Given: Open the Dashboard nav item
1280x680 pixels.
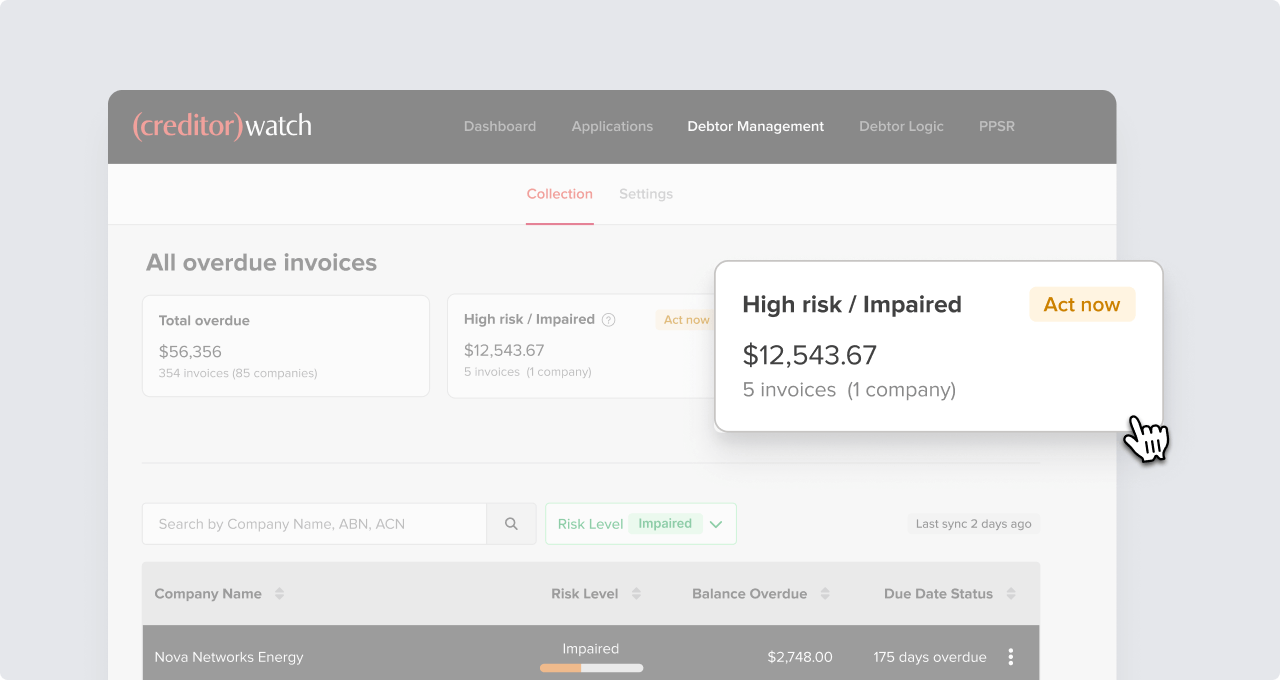Looking at the screenshot, I should tap(500, 127).
